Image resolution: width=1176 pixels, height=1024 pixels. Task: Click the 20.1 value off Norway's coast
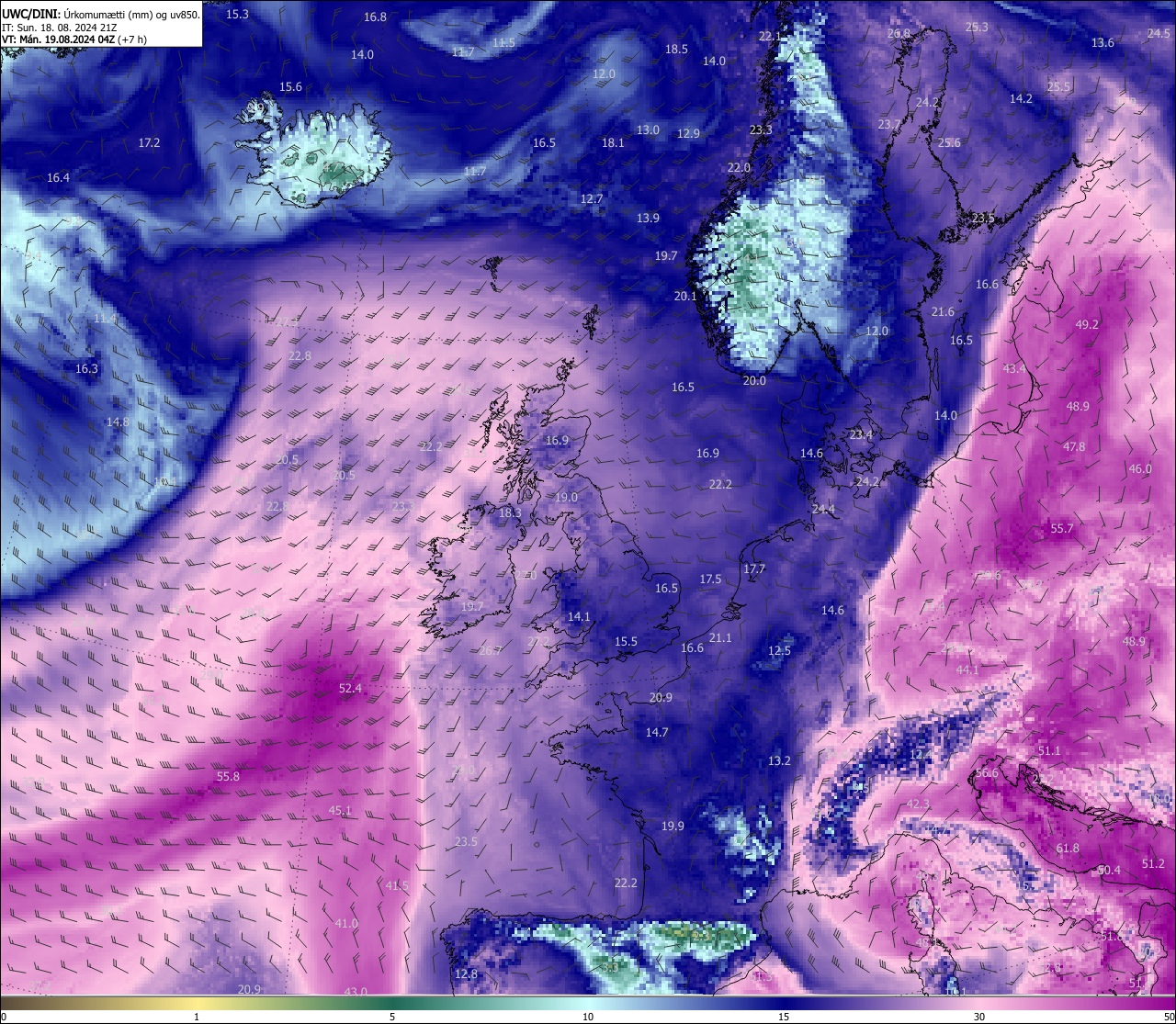685,296
